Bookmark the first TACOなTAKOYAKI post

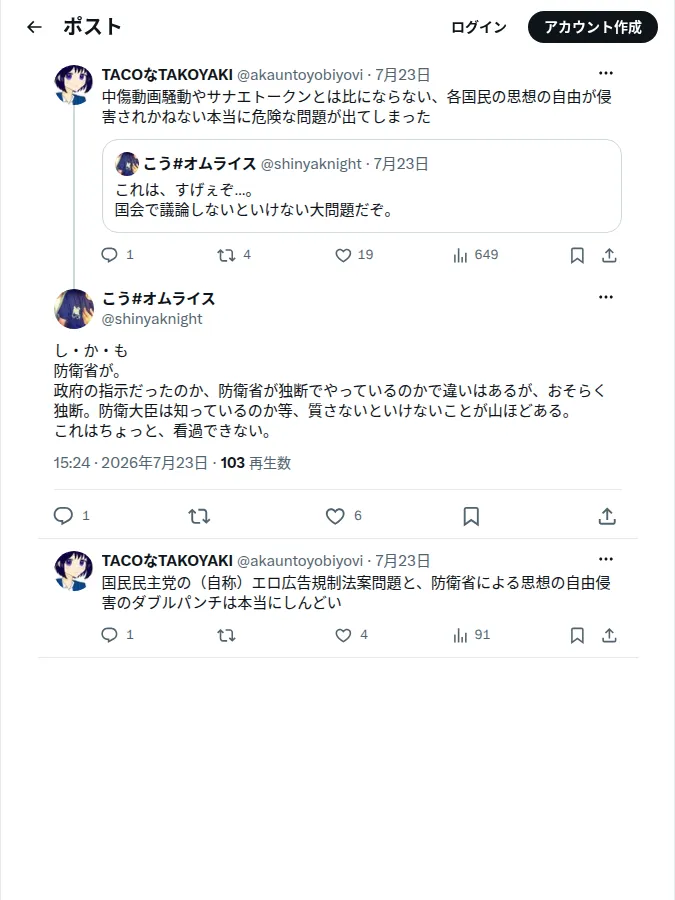[577, 255]
